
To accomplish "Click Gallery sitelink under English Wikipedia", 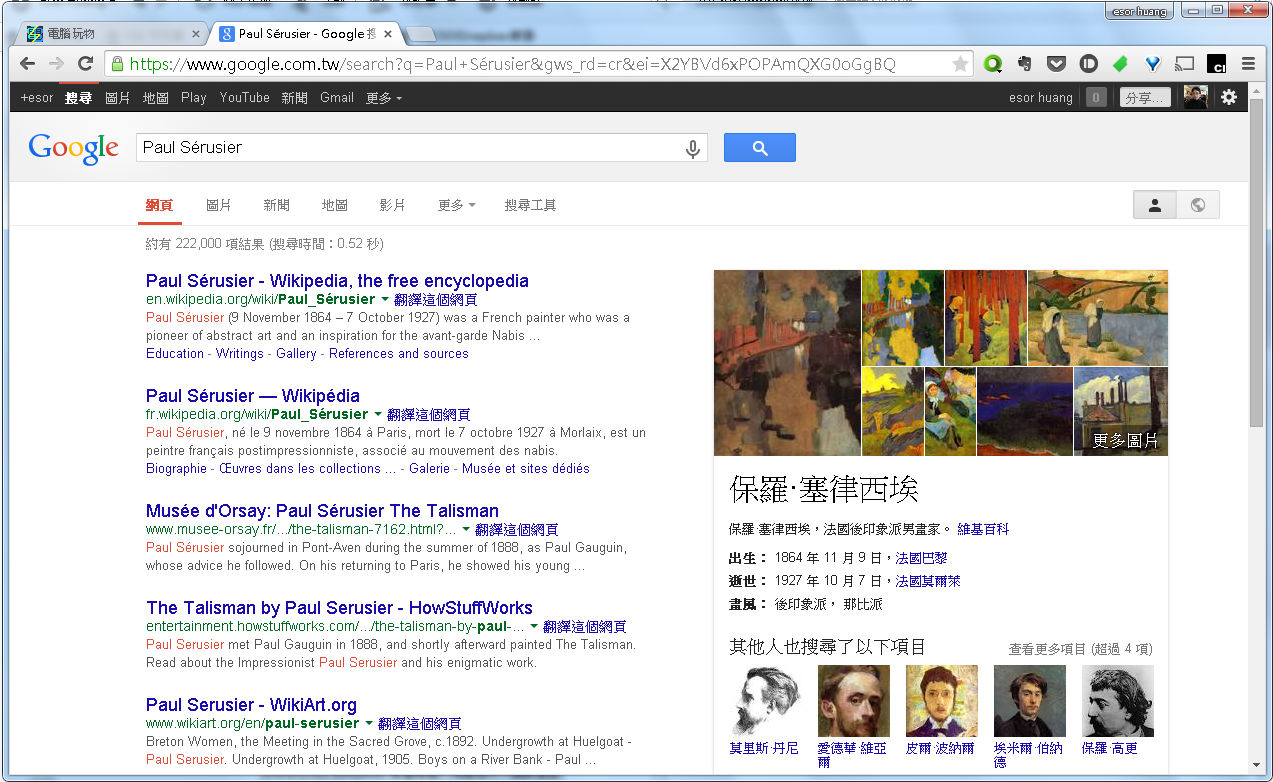I will coord(296,354).
